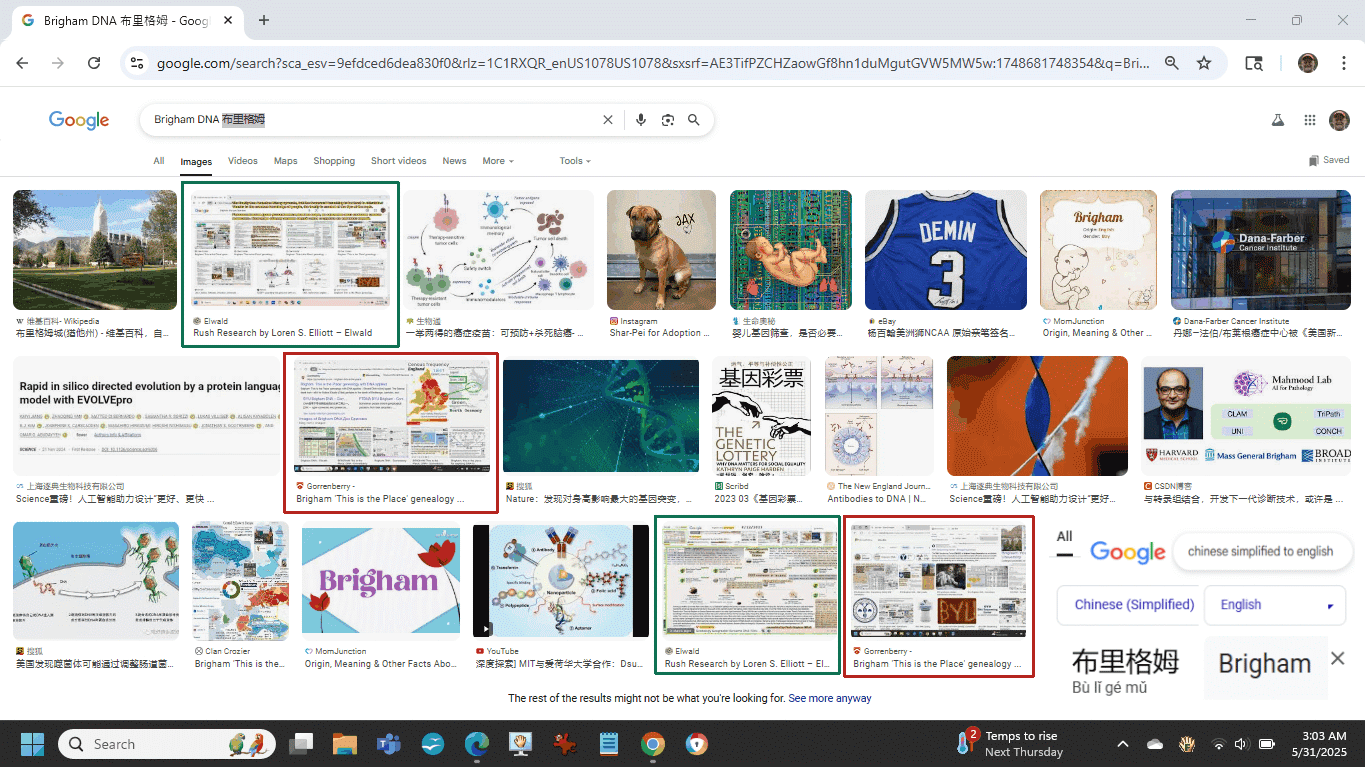Open Saved items link
This screenshot has height=767, width=1365.
[x=1329, y=160]
